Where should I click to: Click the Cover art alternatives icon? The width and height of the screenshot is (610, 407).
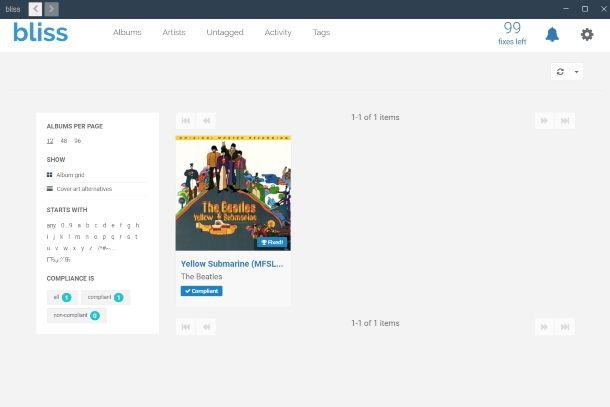click(x=50, y=189)
